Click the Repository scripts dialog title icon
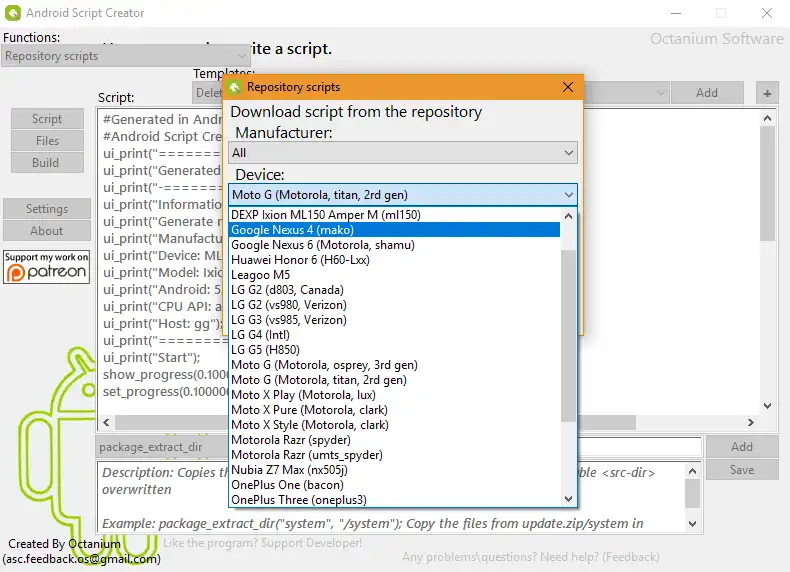The image size is (790, 572). click(x=235, y=87)
